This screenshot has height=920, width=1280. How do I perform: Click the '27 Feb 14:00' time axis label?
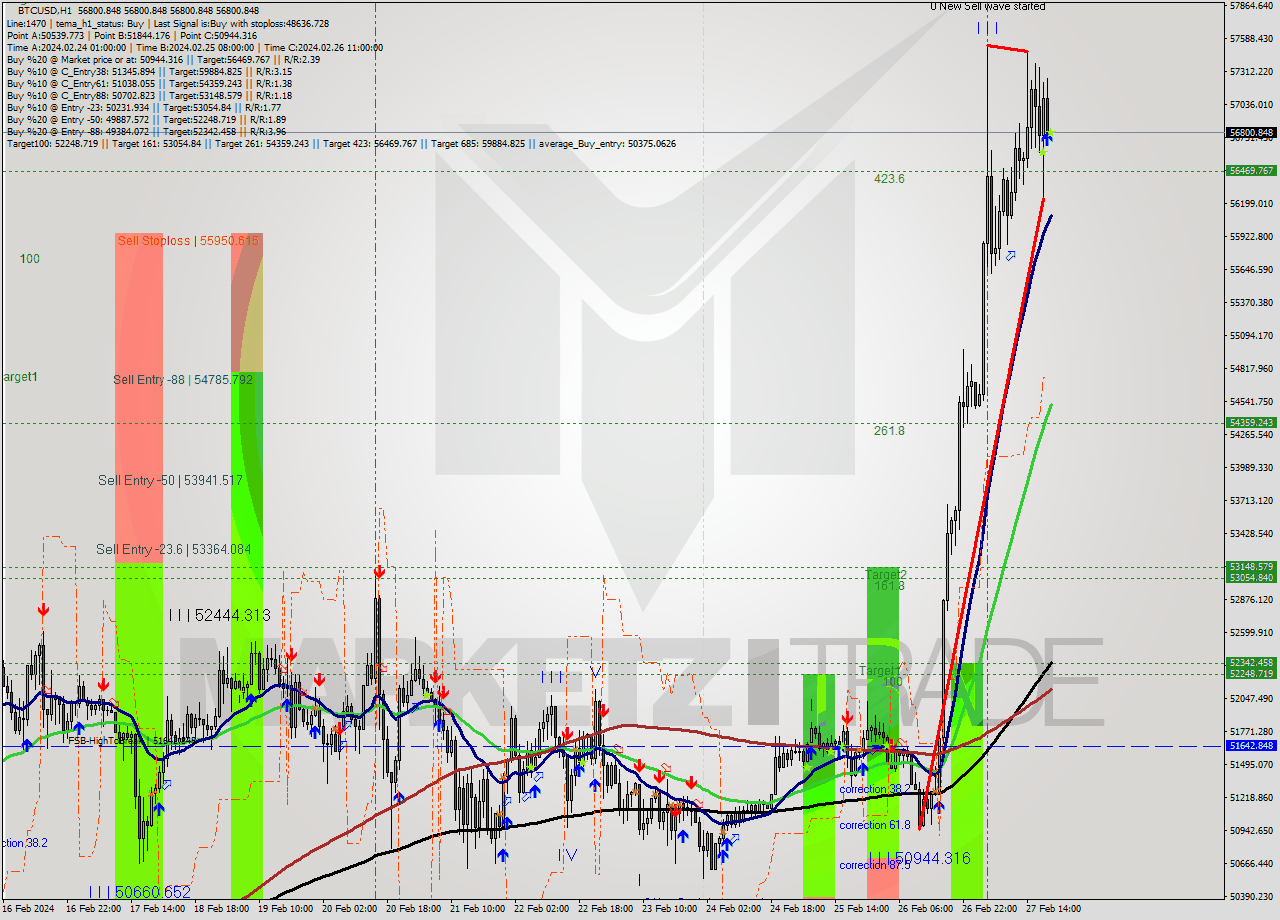click(x=1053, y=909)
